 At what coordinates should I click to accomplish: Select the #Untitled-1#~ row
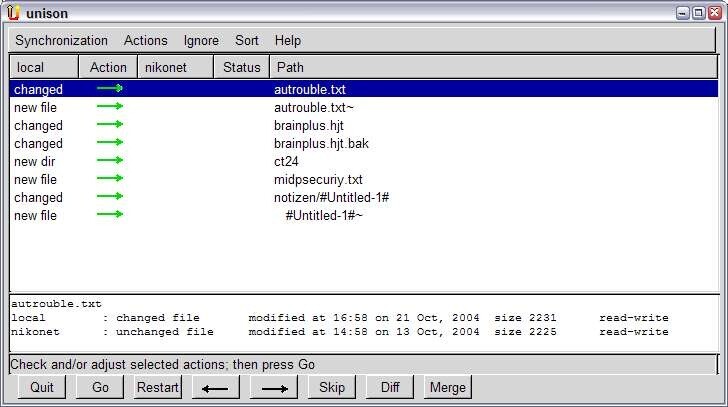[364, 215]
